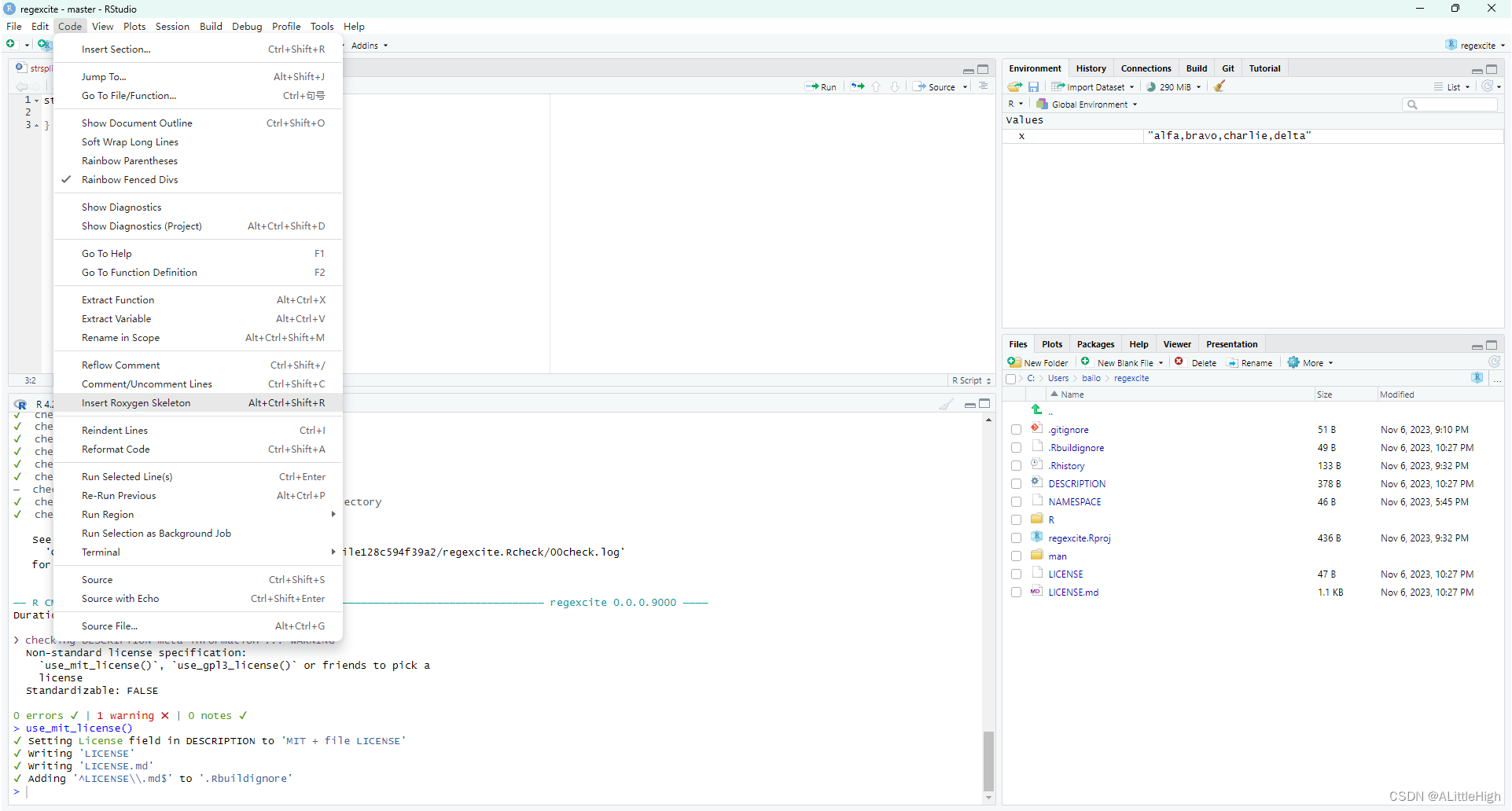This screenshot has width=1512, height=811.
Task: Go to project directory via R cube icon
Action: tap(1477, 378)
